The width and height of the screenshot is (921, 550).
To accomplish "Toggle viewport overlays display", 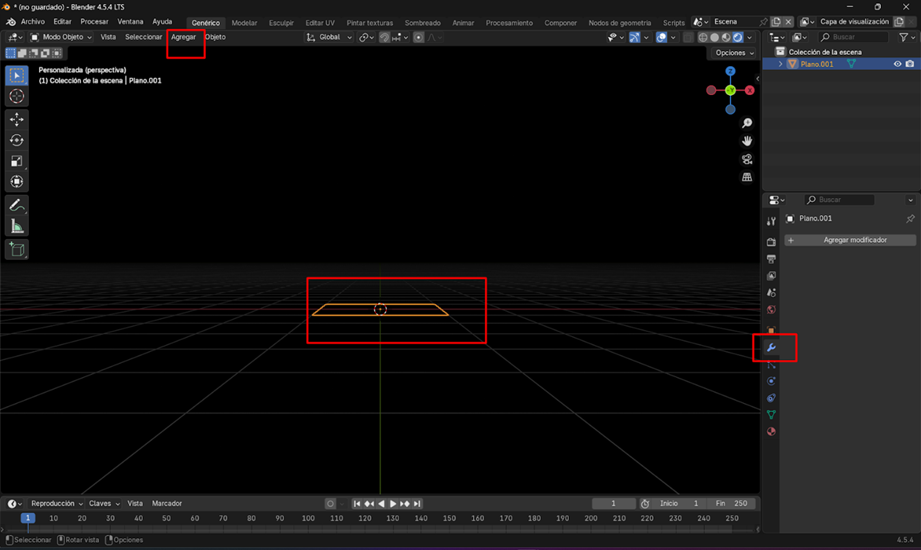I will pos(662,37).
